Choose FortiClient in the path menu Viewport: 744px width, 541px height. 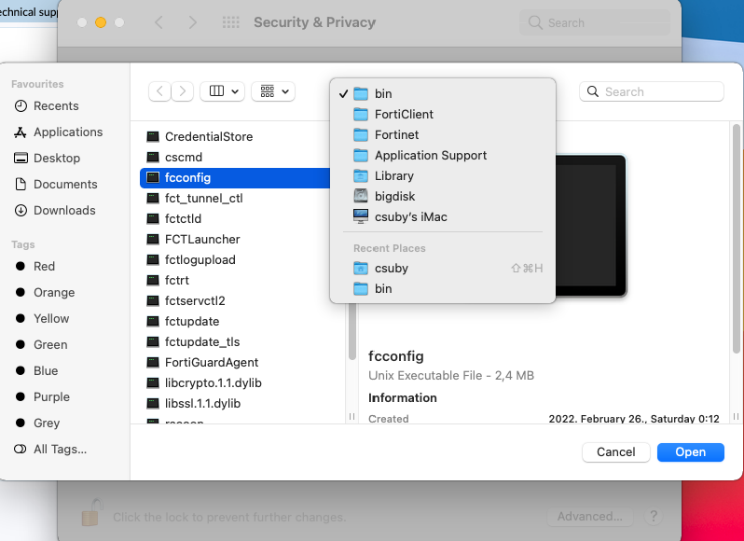(x=403, y=114)
